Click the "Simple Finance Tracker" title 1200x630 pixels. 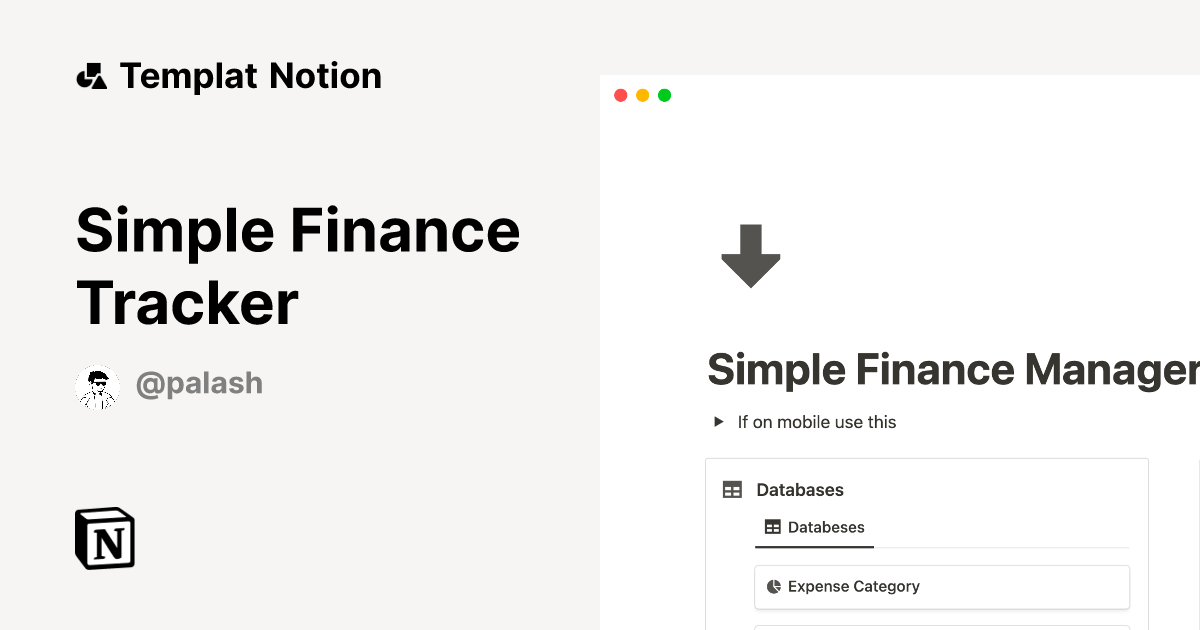(x=298, y=265)
